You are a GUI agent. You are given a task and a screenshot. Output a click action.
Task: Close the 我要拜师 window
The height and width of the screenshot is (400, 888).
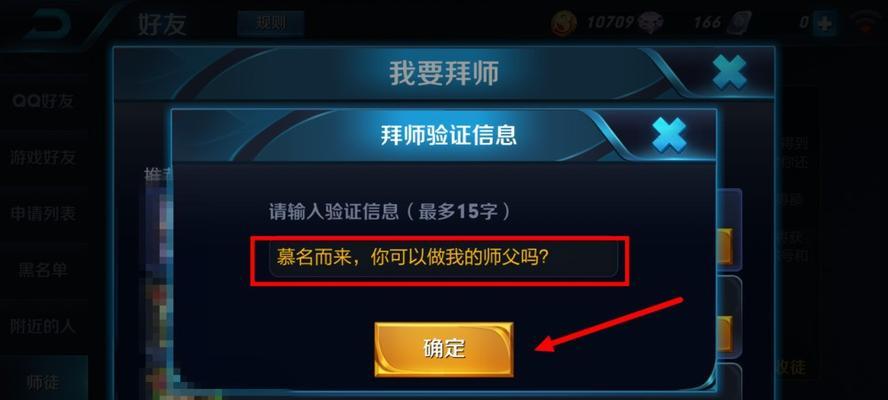pos(729,72)
